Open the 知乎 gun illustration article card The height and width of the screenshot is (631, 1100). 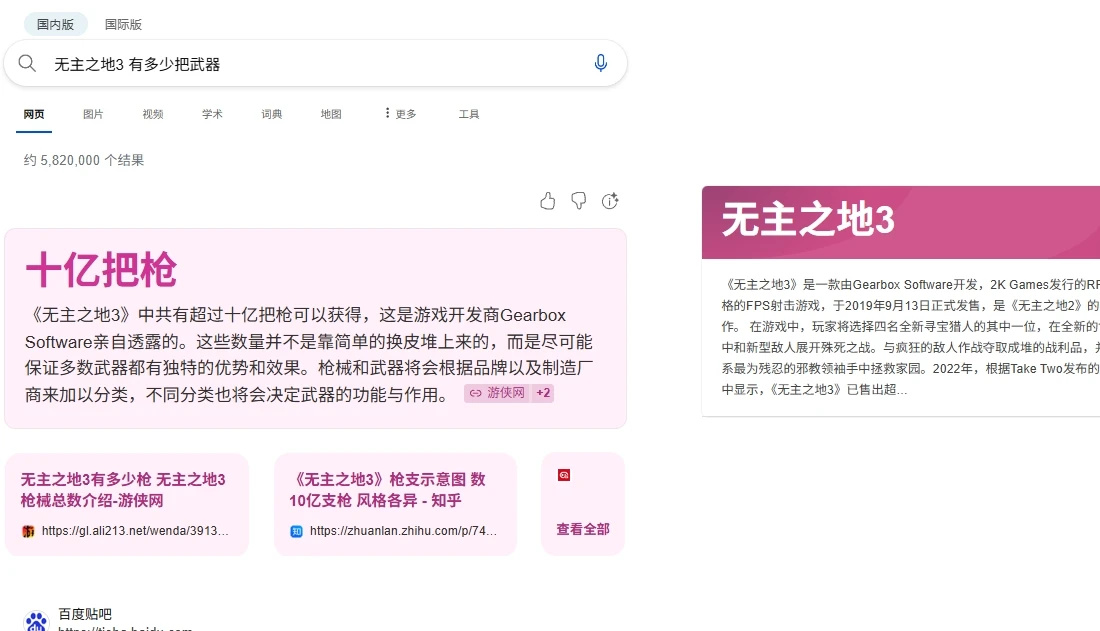(396, 505)
